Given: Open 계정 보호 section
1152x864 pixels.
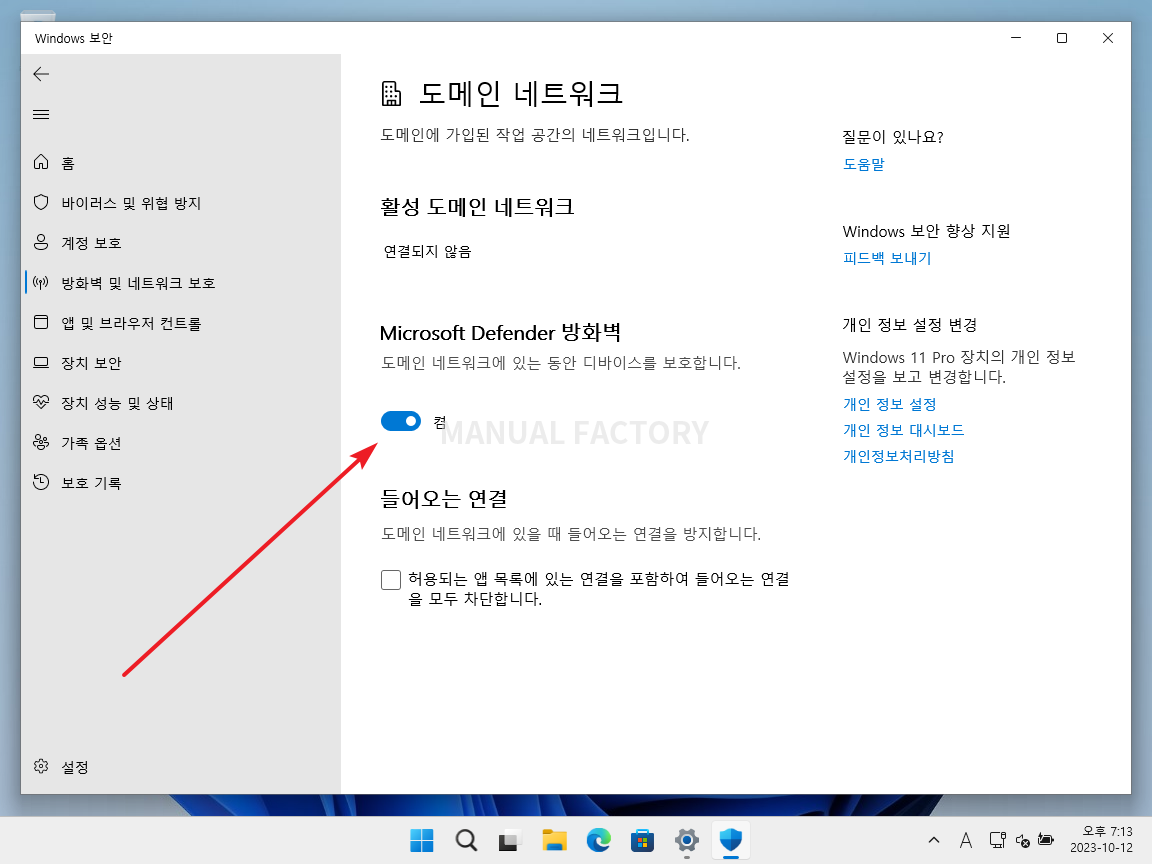Looking at the screenshot, I should click(x=91, y=243).
